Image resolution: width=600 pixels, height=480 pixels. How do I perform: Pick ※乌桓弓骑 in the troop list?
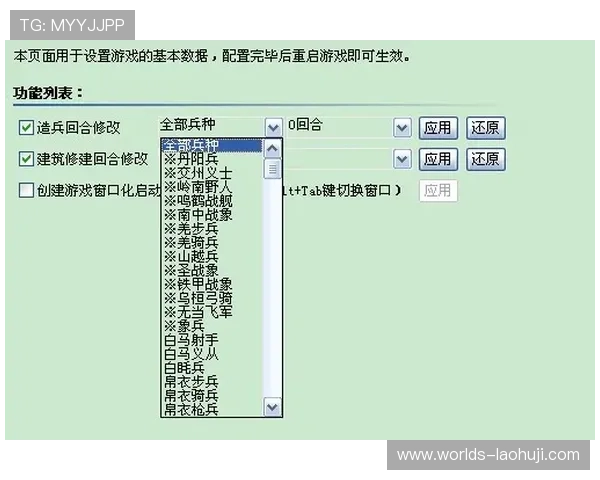212,298
